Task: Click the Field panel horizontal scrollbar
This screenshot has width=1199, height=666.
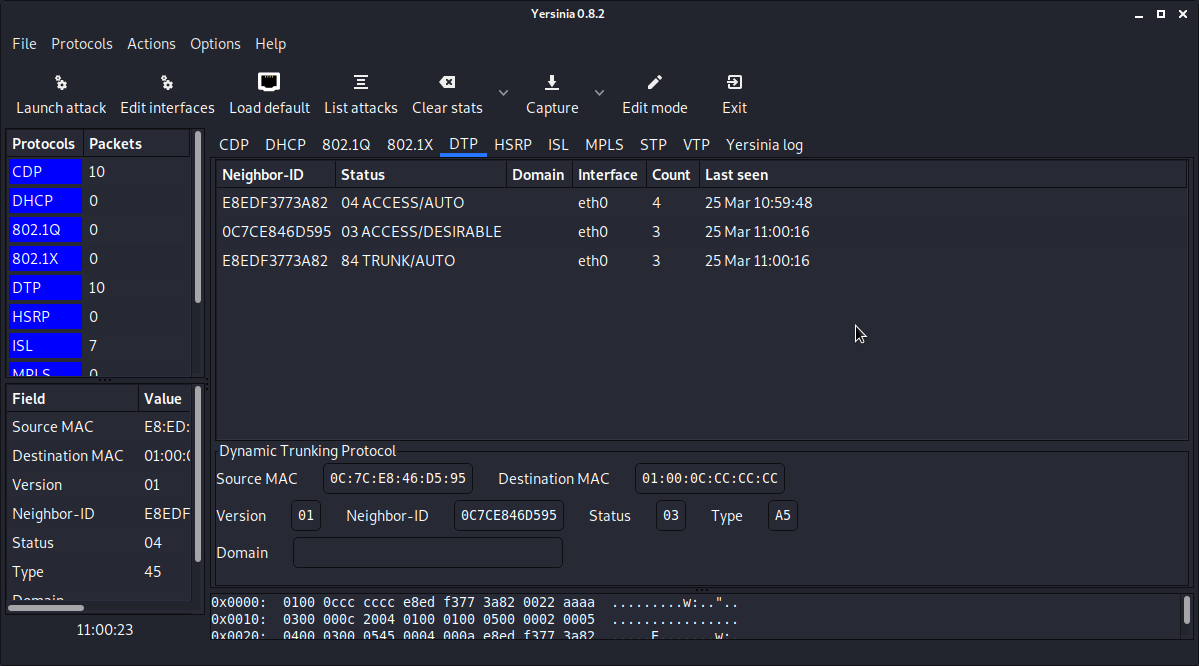Action: [x=46, y=608]
